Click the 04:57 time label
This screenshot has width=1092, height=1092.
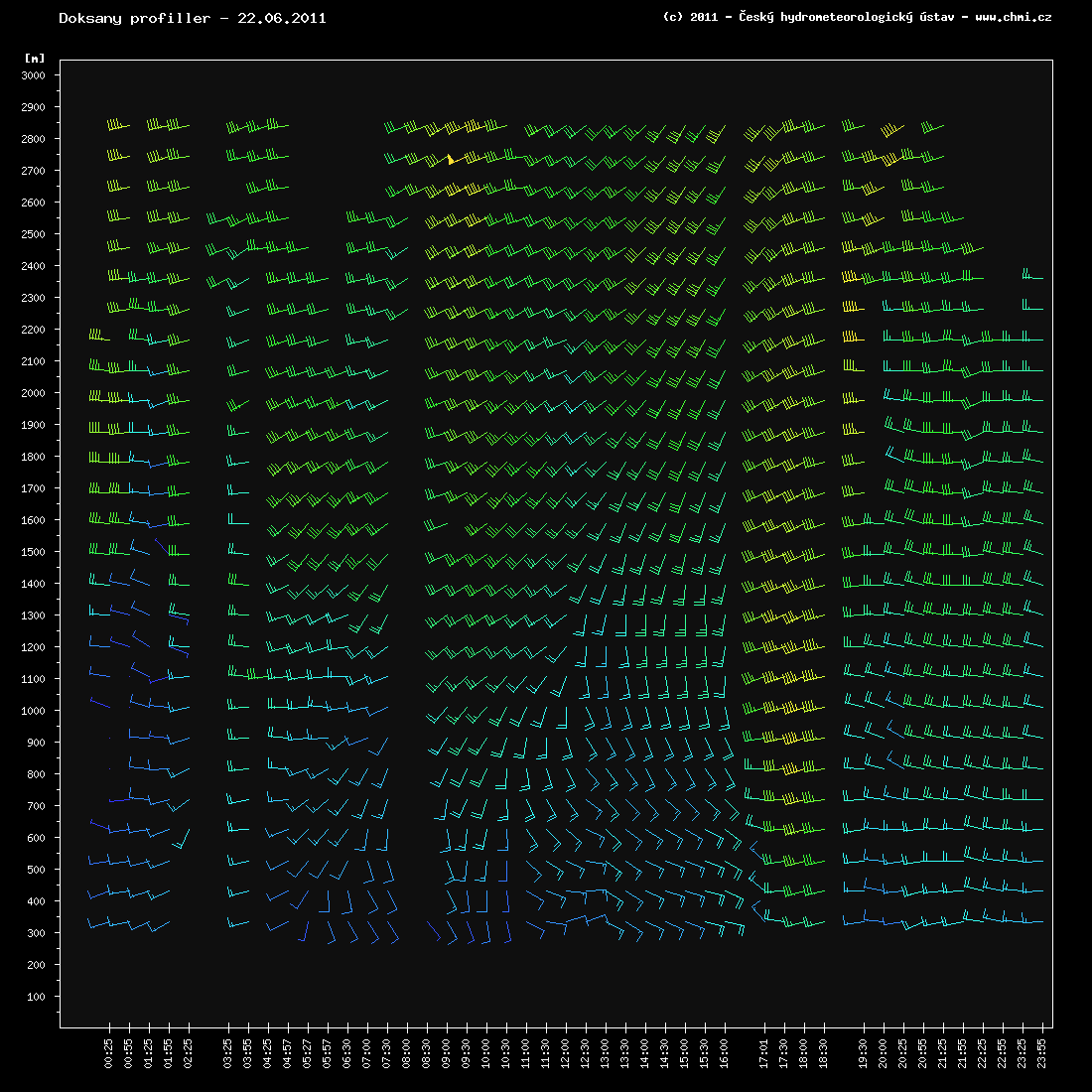288,1053
